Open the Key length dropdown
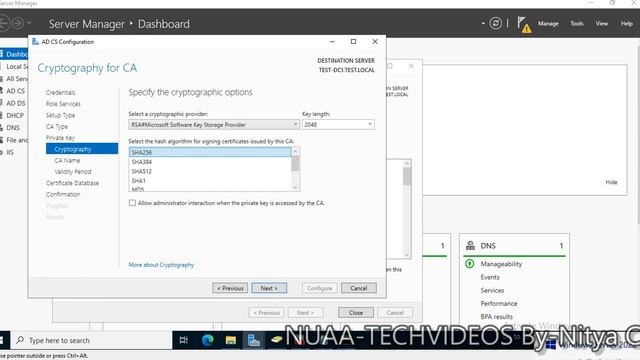This screenshot has height=360, width=640. pos(338,124)
